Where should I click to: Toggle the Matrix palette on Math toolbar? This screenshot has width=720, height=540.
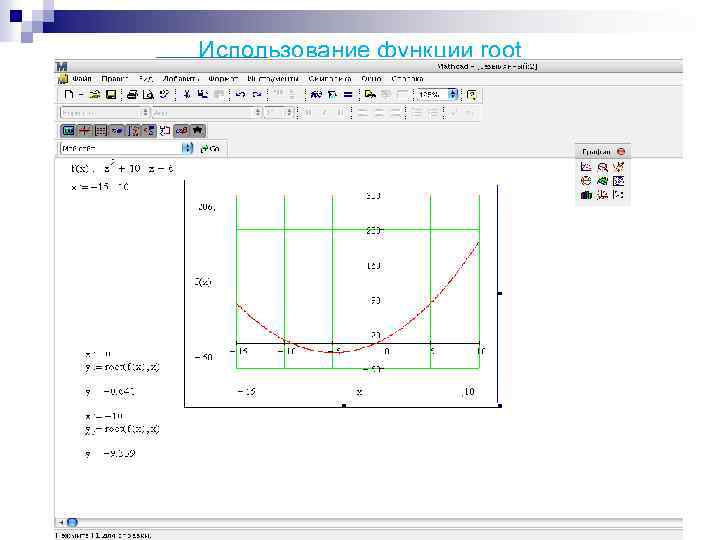[x=101, y=131]
